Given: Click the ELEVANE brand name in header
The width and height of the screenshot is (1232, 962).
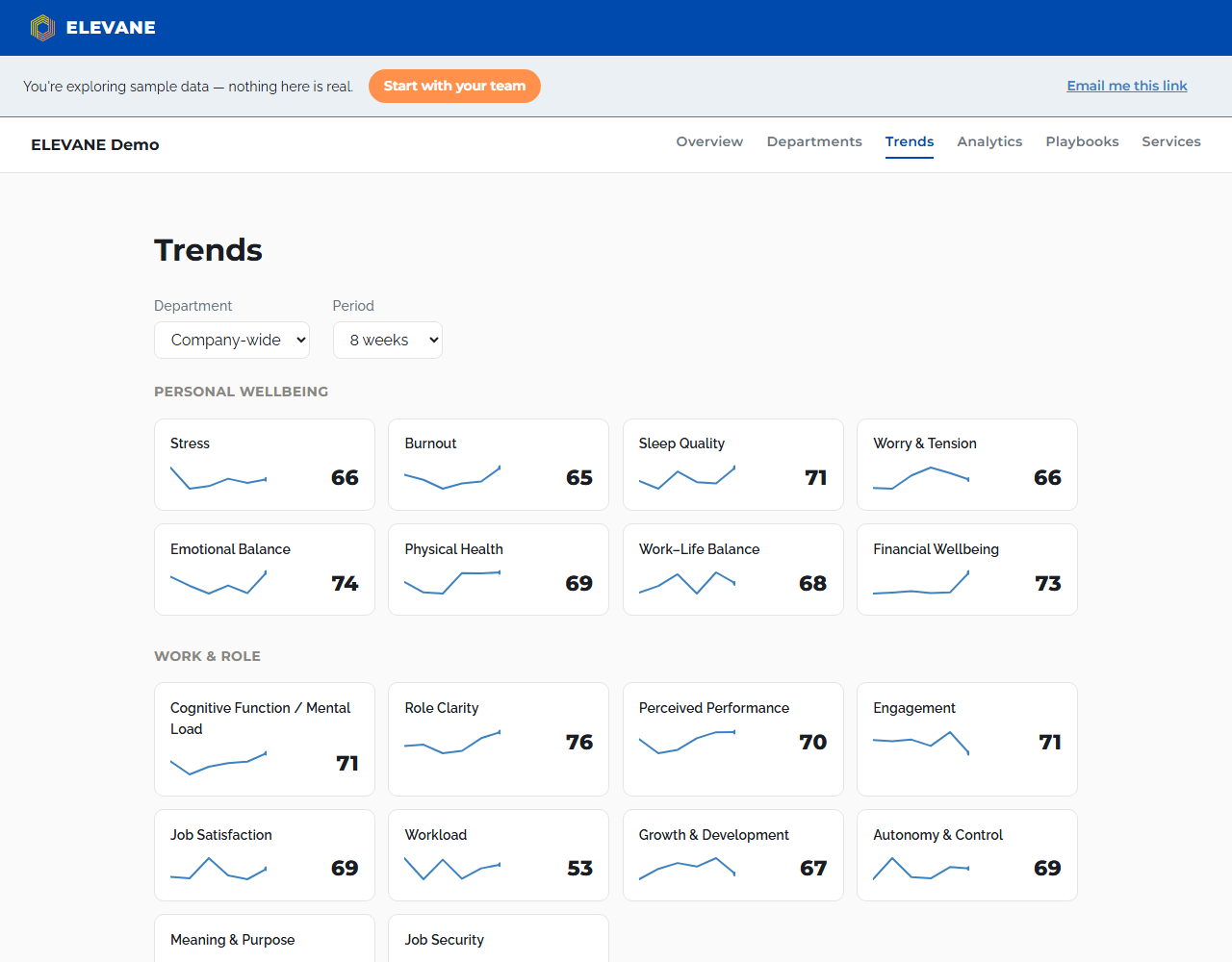Looking at the screenshot, I should point(111,28).
